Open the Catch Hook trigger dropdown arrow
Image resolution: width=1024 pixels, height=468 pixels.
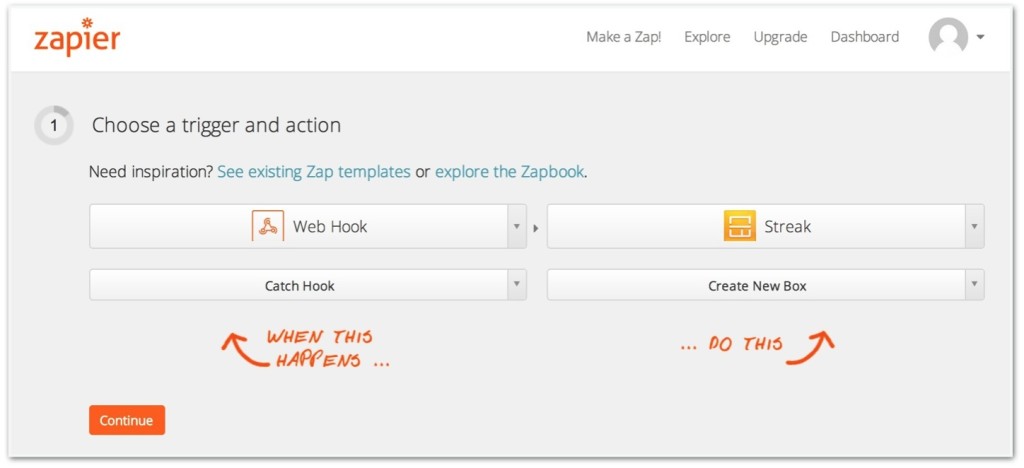517,285
